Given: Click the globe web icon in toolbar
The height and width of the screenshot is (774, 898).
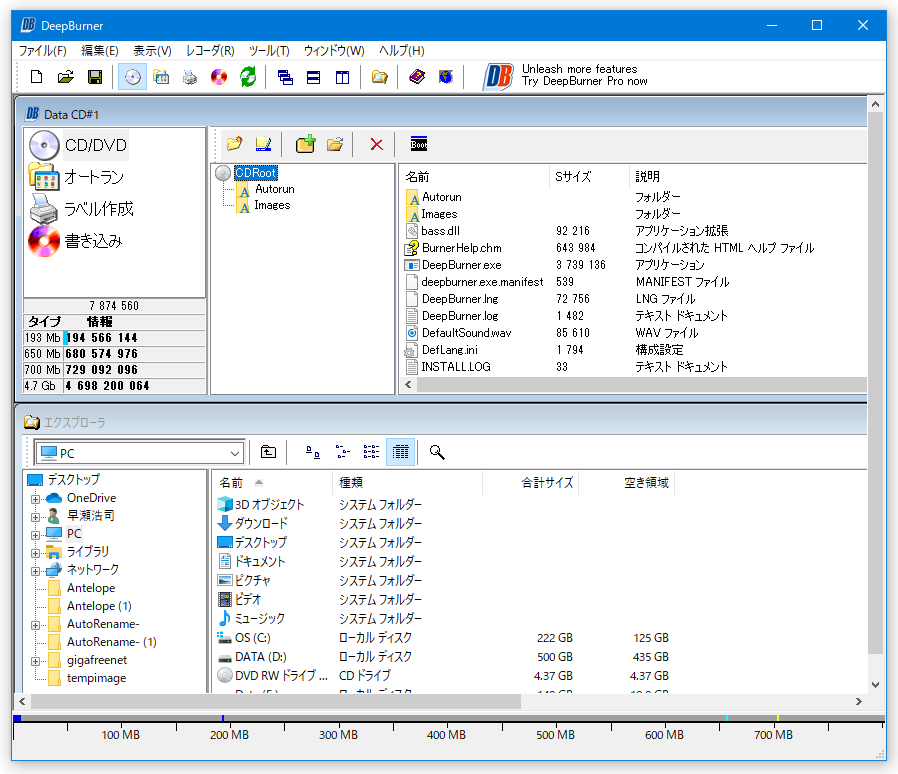Looking at the screenshot, I should click(446, 77).
